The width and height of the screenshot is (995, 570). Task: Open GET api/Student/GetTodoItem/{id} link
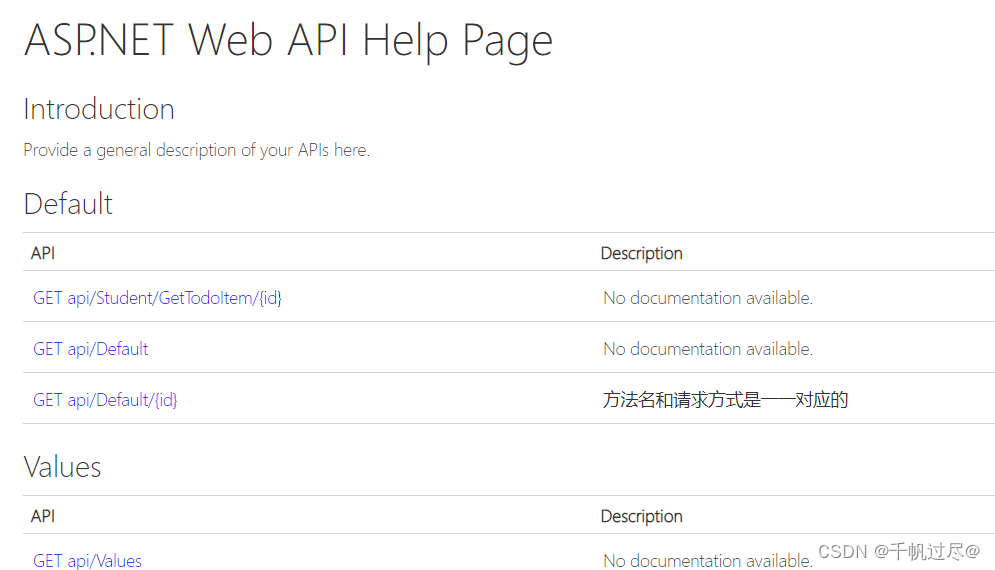pyautogui.click(x=157, y=298)
